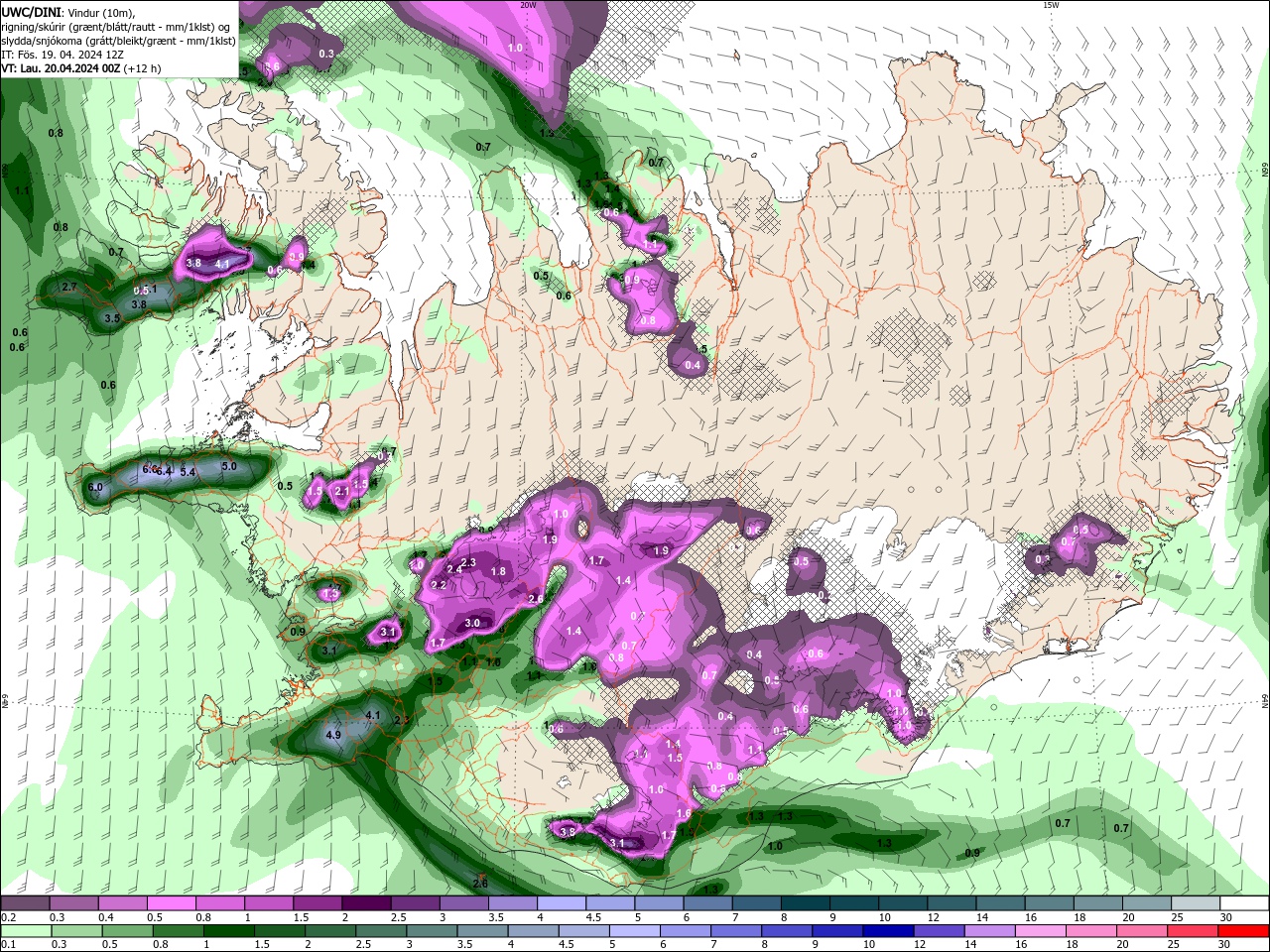Click the '5.4' precipitation value on the map

pyautogui.click(x=187, y=472)
